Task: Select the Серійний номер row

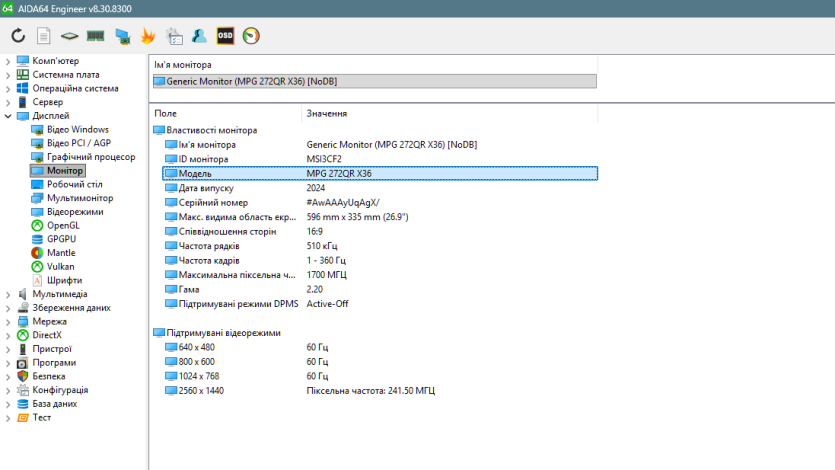Action: 380,203
